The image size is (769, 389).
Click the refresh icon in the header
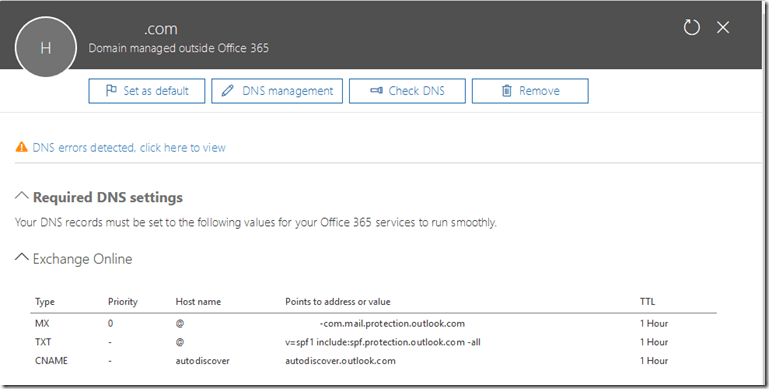[692, 27]
